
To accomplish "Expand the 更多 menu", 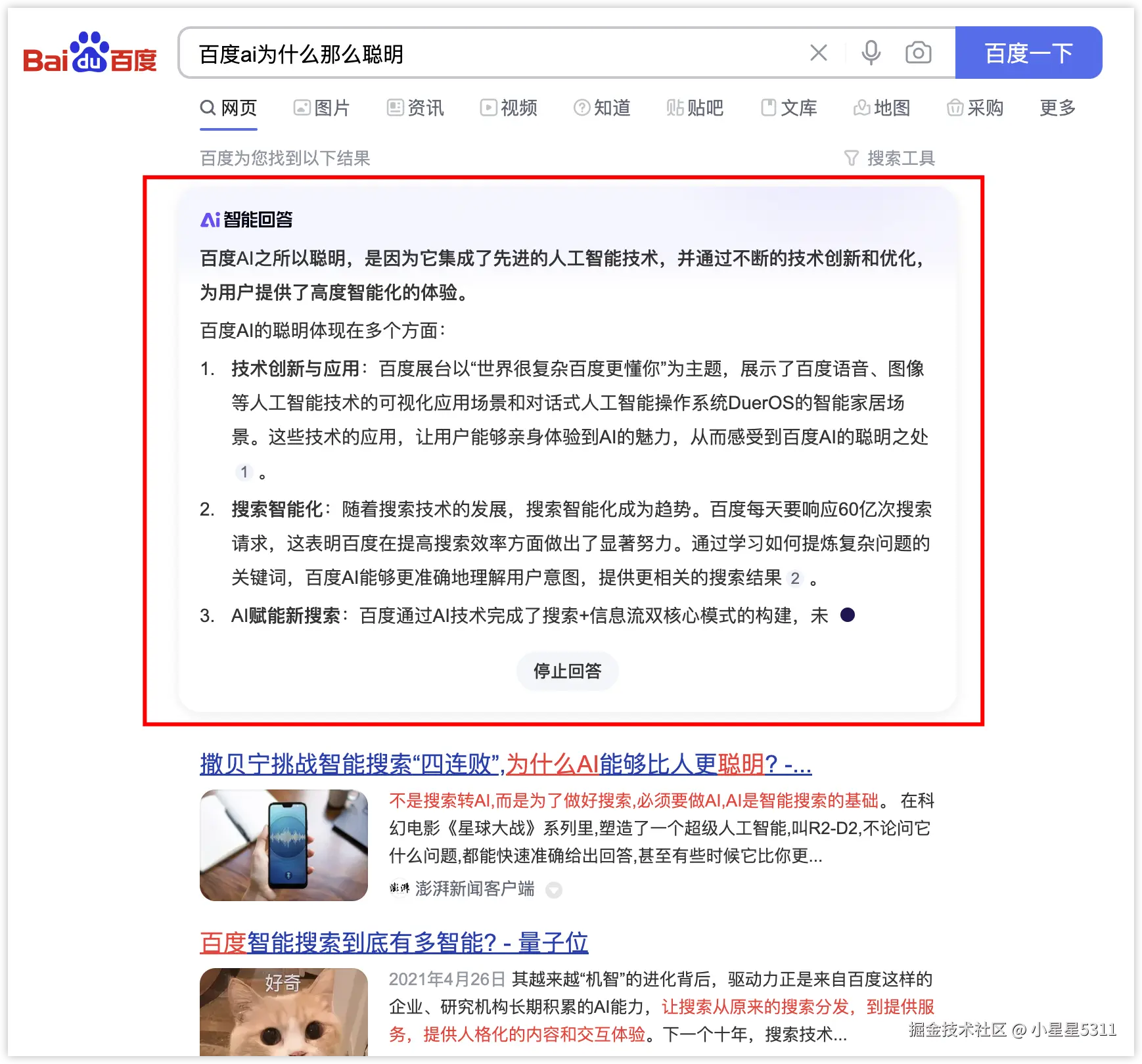I will click(x=1057, y=108).
